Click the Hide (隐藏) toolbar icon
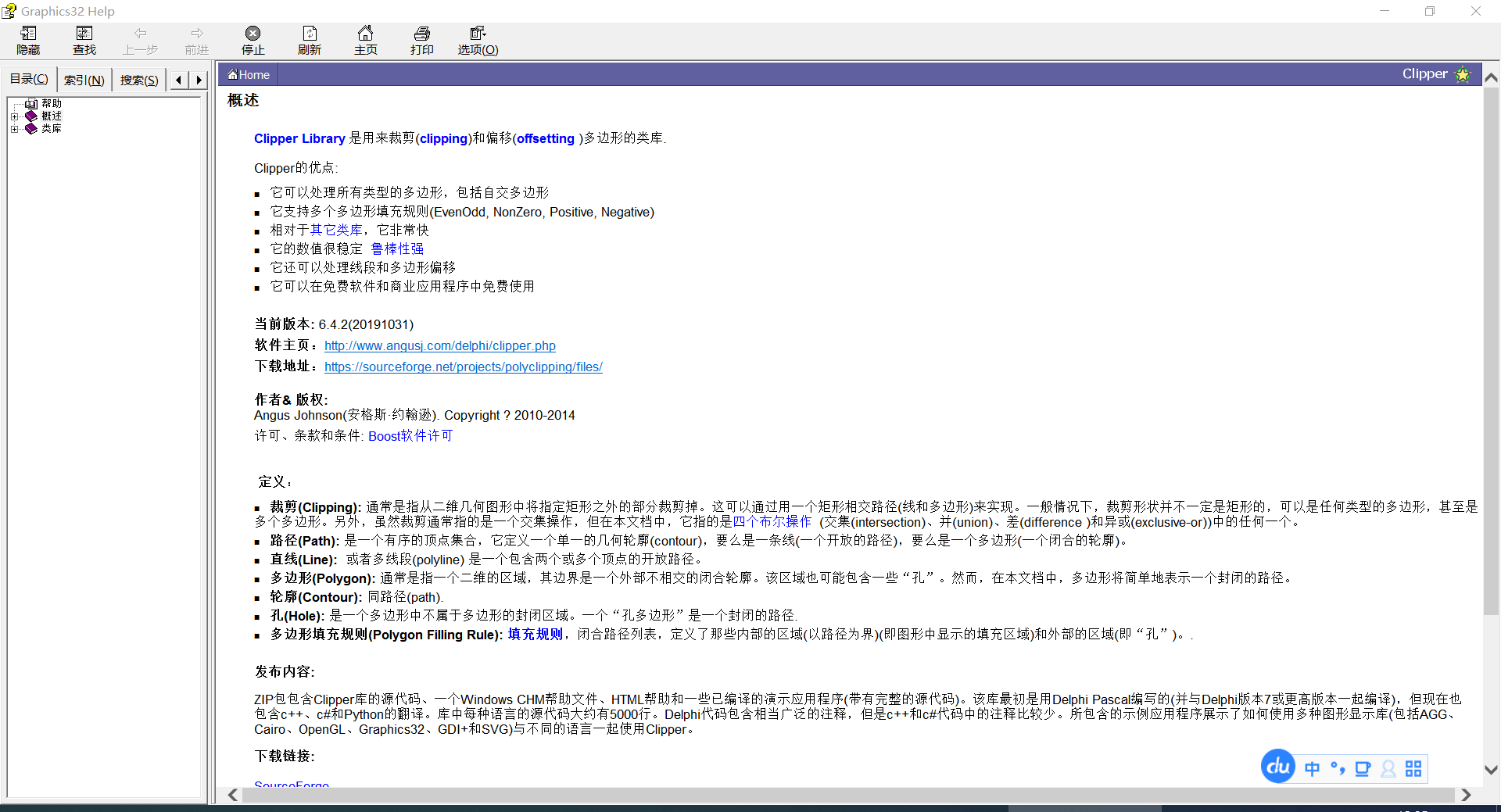 pos(29,33)
